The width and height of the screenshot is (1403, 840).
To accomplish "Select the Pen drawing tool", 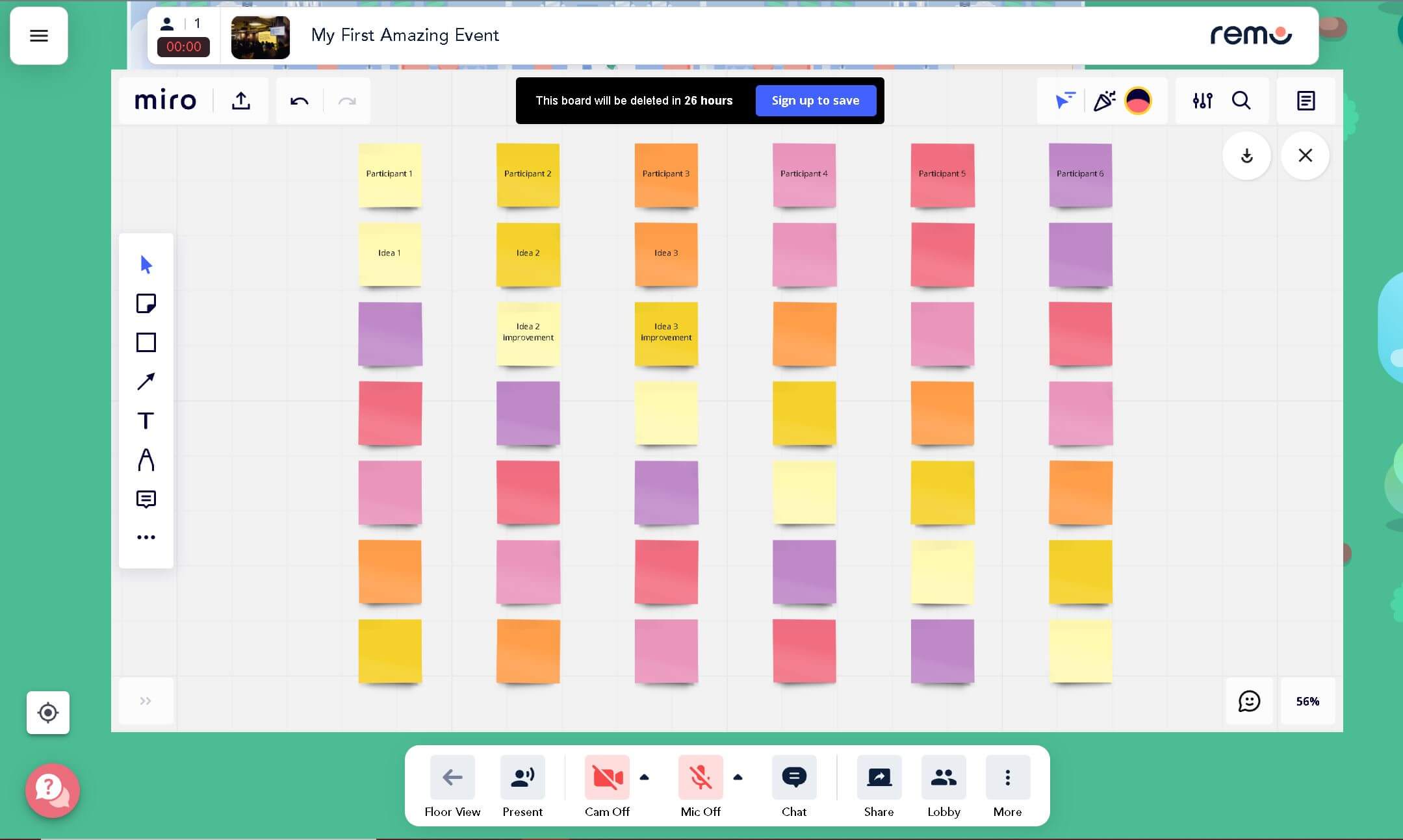I will pos(146,459).
